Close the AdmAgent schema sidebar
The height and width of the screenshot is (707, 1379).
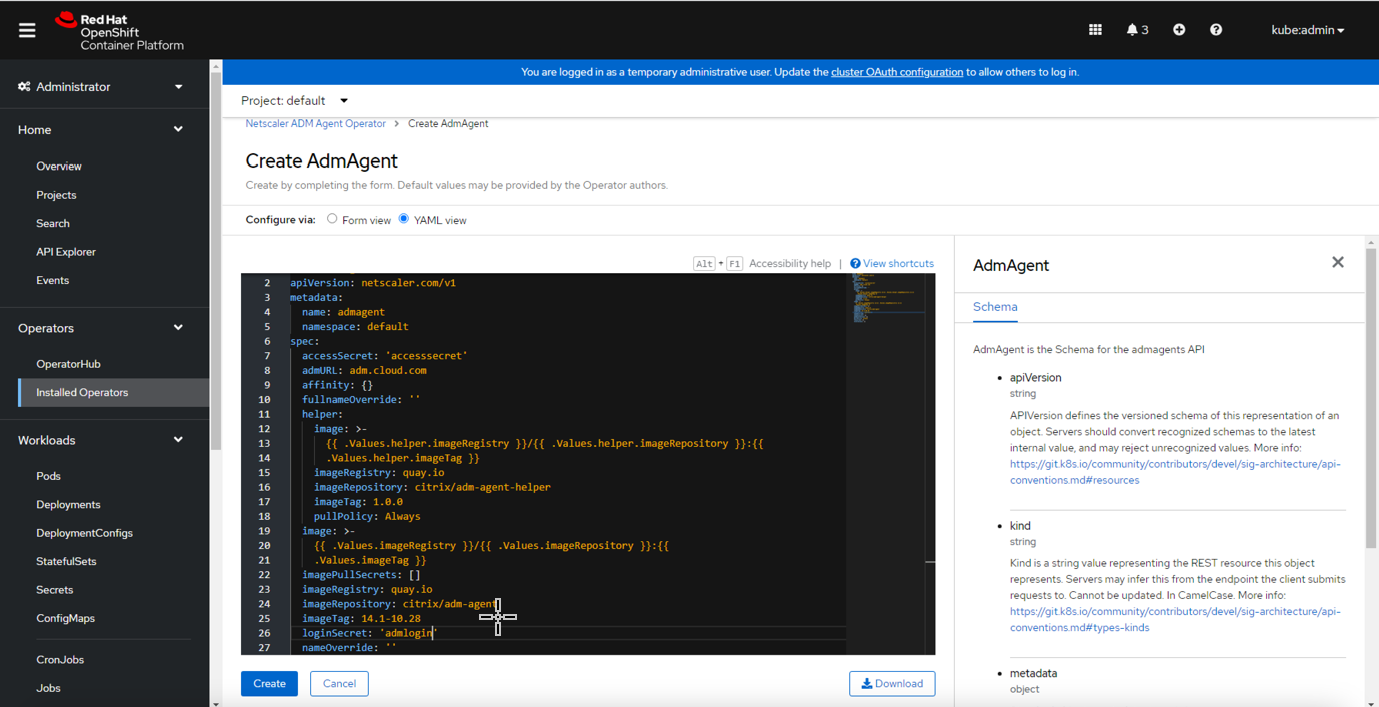pyautogui.click(x=1338, y=262)
